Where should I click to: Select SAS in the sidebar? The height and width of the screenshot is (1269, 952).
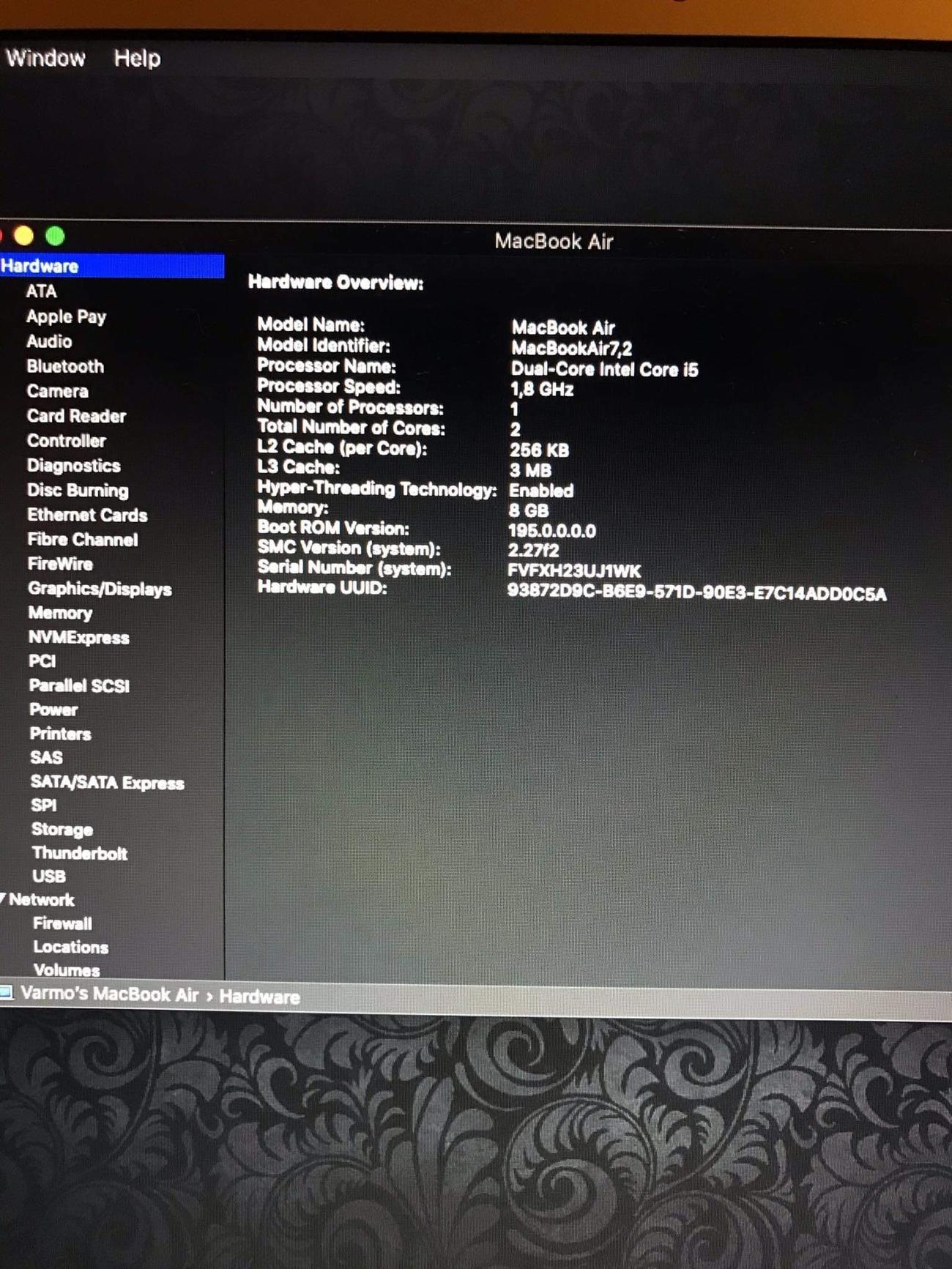[x=46, y=757]
